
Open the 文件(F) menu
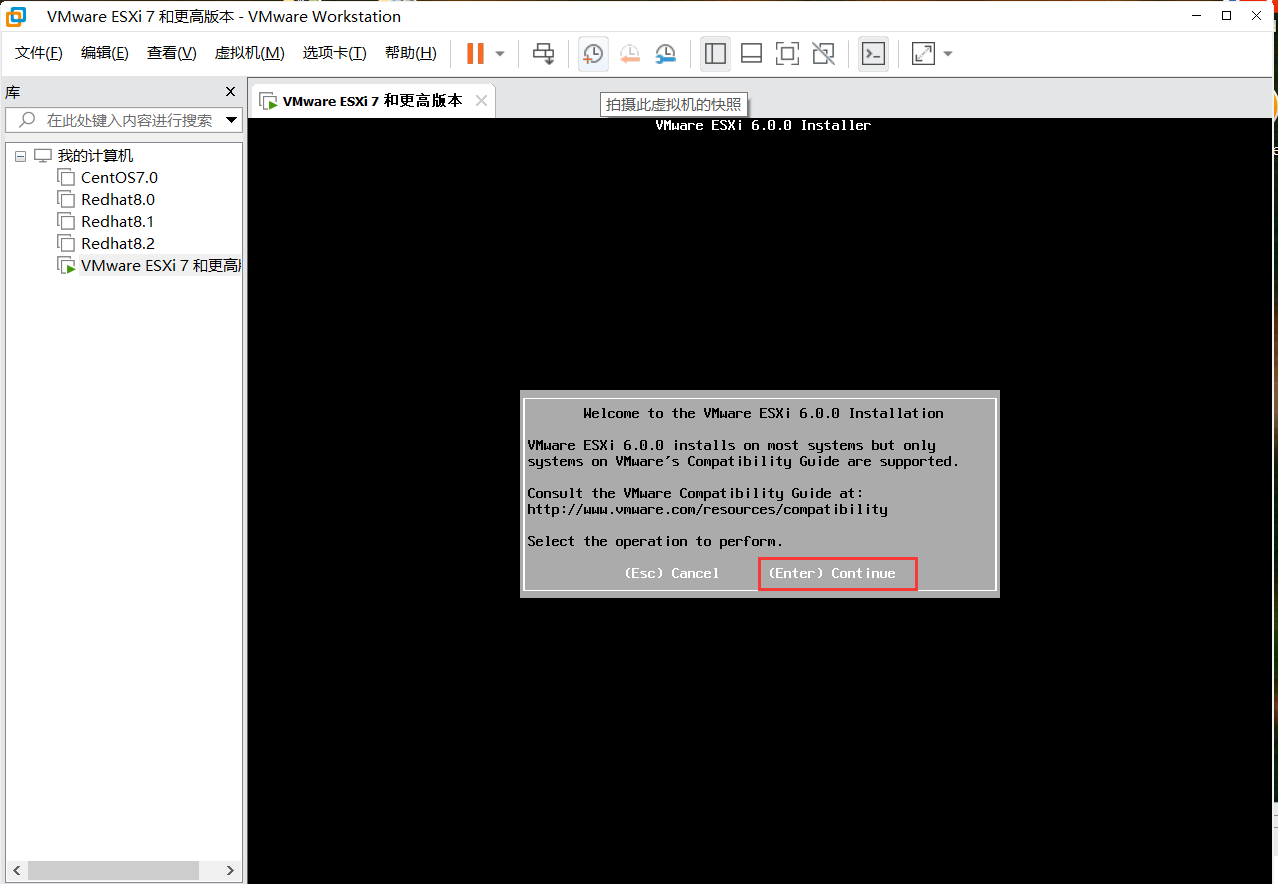[x=38, y=53]
